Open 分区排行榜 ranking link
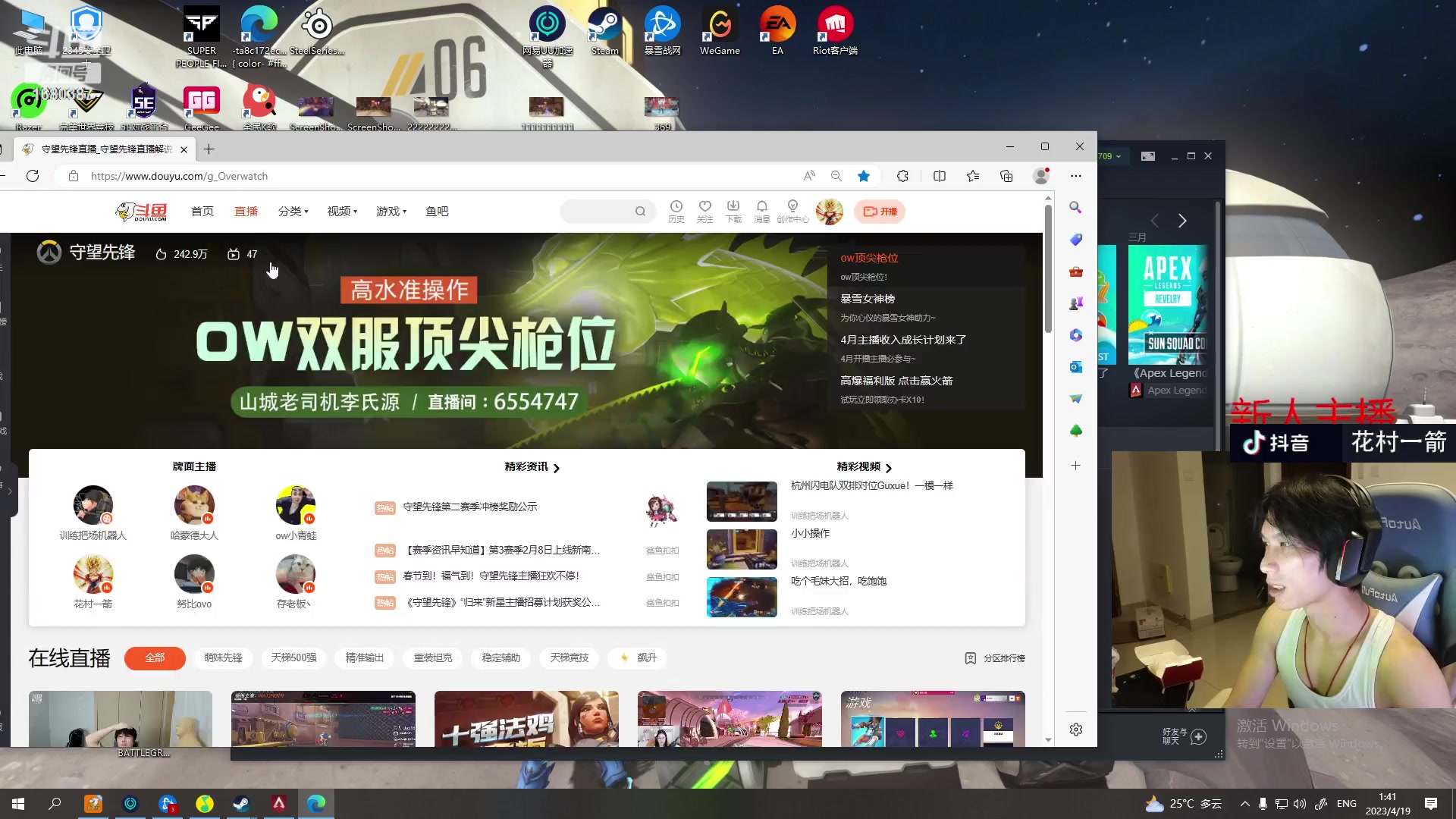 [x=995, y=658]
